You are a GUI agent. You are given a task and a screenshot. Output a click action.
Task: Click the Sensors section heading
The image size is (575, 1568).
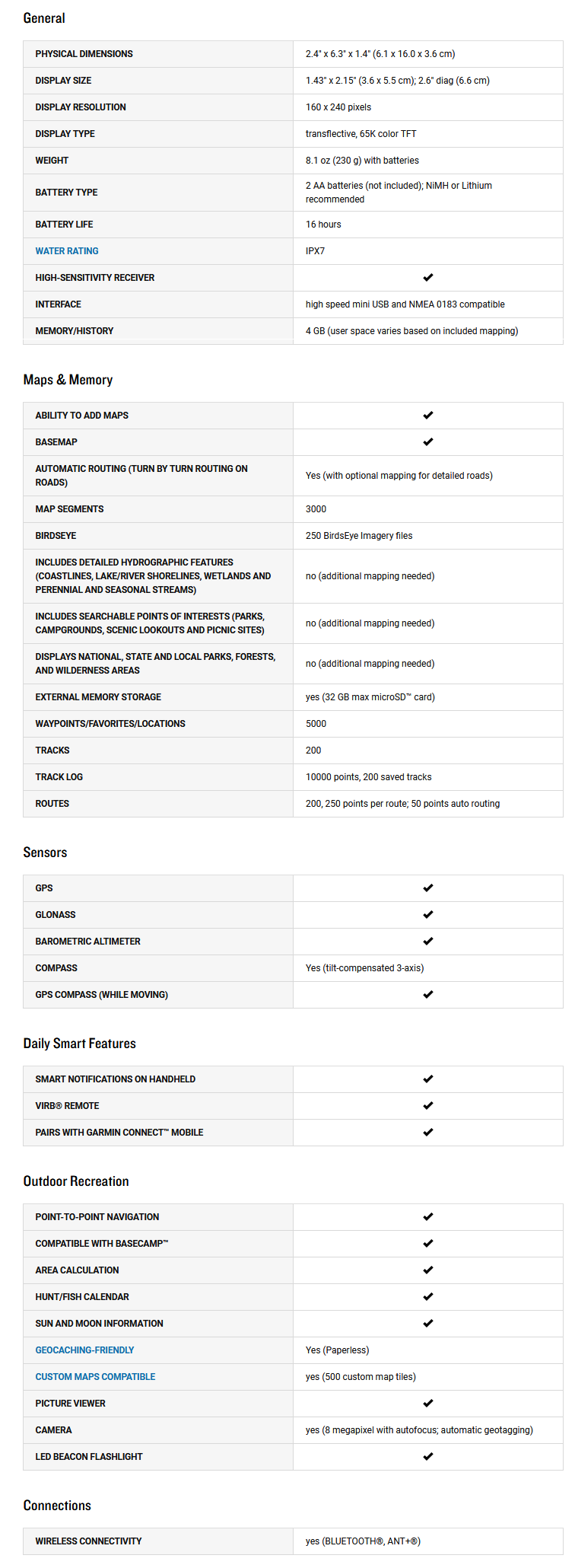45,853
